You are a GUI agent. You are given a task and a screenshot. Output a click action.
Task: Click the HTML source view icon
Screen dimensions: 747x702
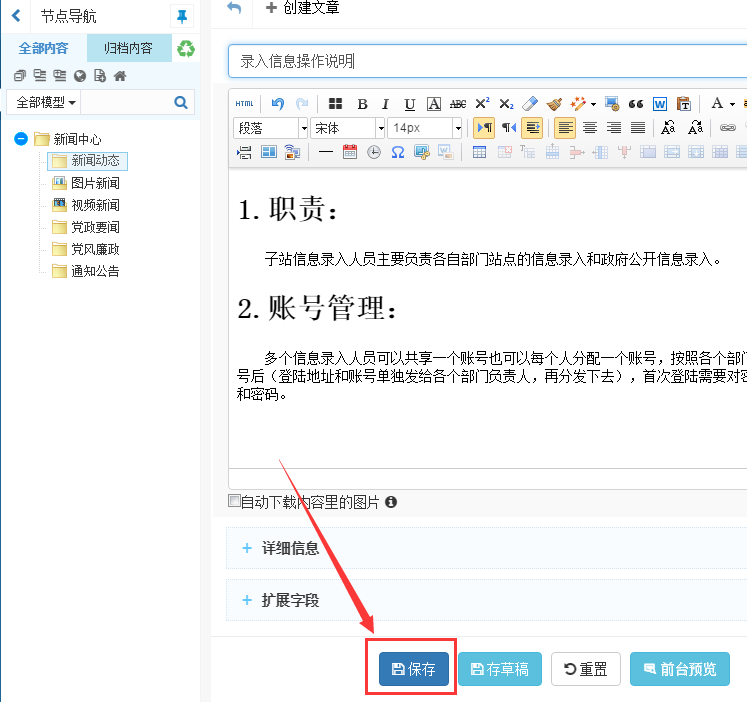click(244, 104)
